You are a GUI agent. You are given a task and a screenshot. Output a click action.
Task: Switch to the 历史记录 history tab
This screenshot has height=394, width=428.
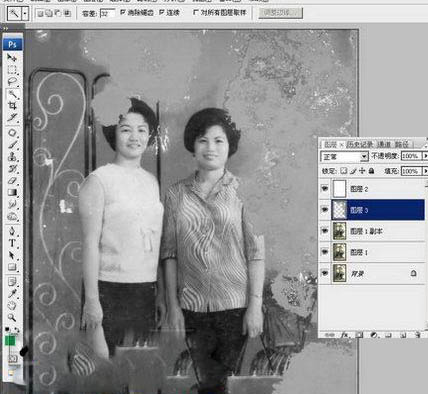[359, 144]
